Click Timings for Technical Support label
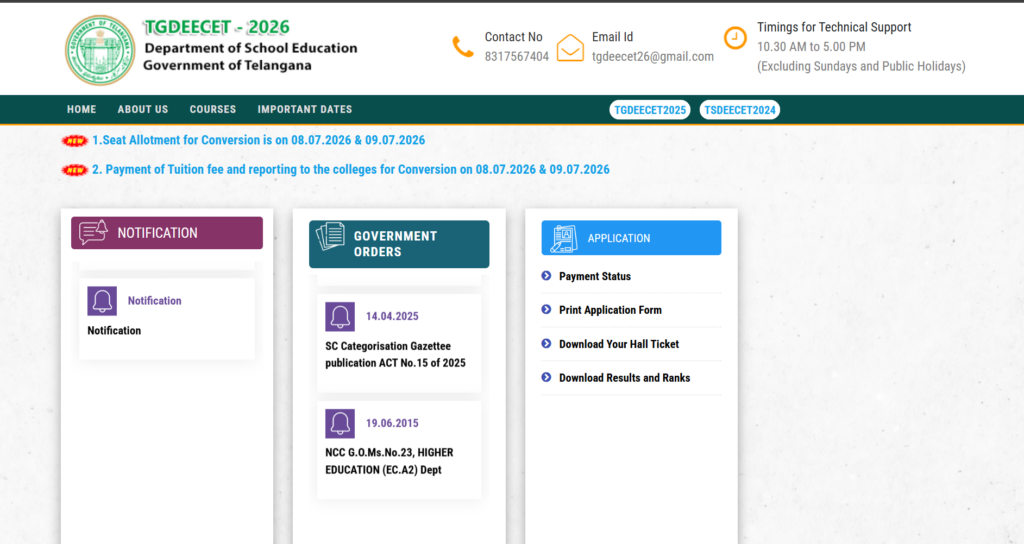The image size is (1024, 544). tap(834, 27)
